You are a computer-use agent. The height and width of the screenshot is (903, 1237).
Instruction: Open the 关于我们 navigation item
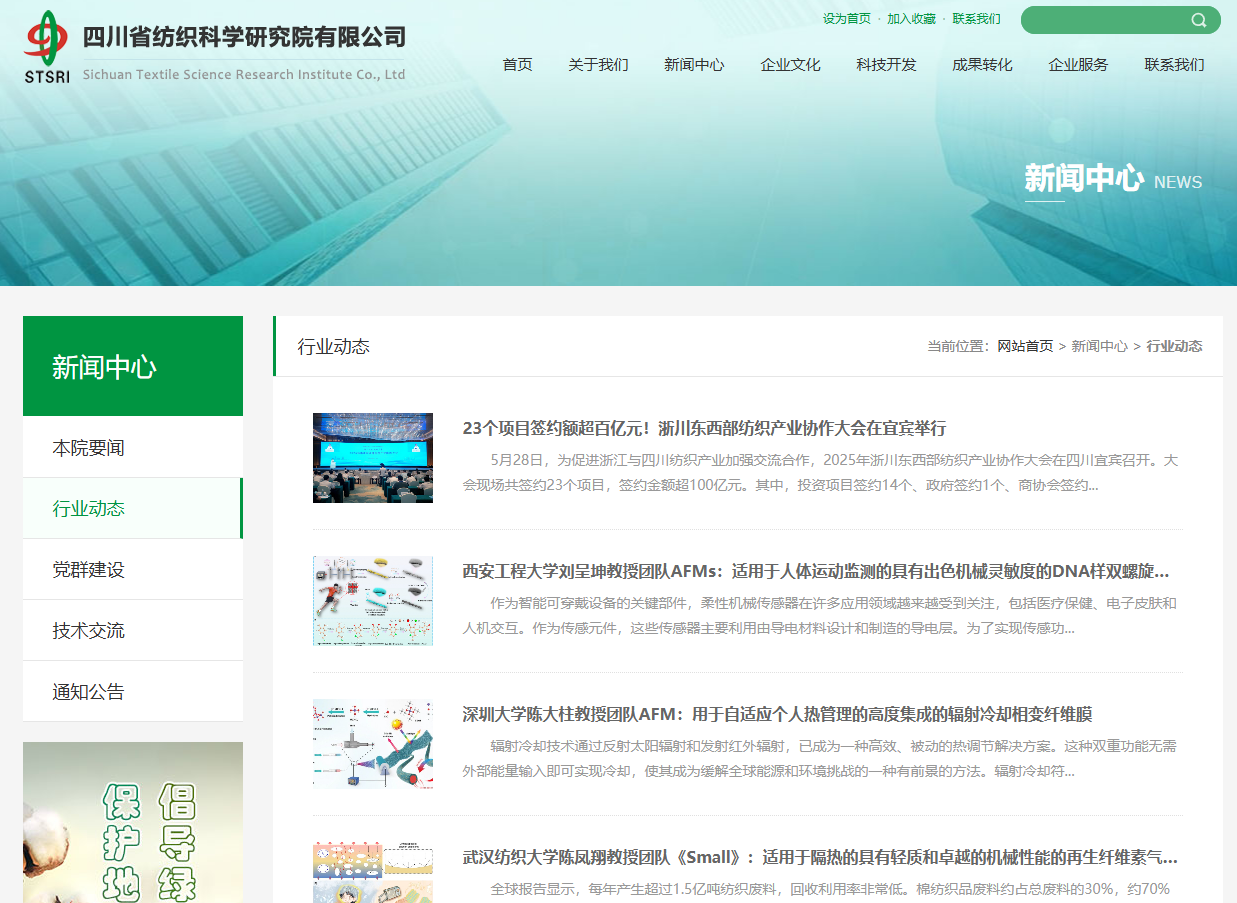coord(598,65)
